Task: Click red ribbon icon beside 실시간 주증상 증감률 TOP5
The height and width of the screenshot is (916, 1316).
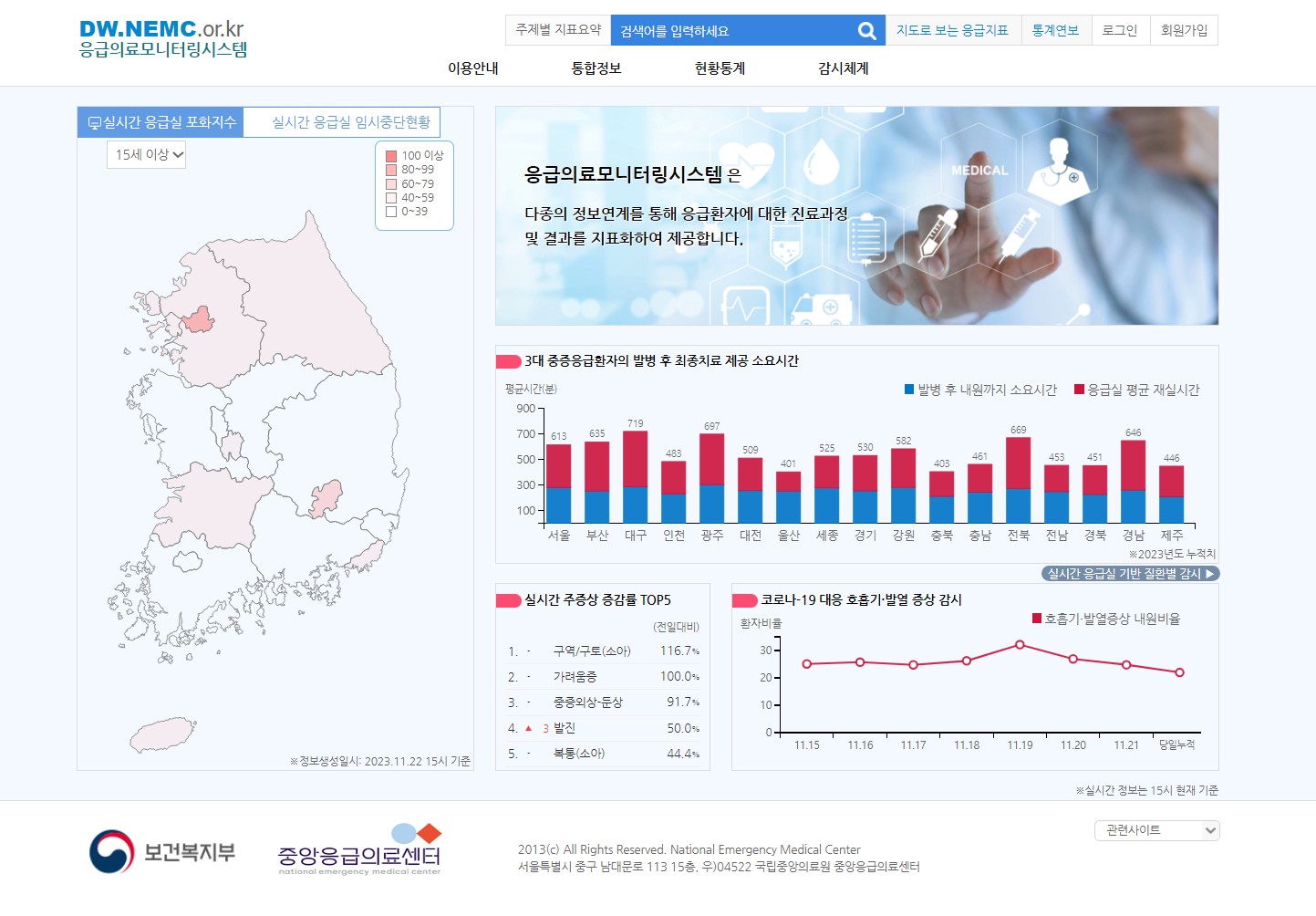Action: coord(508,599)
